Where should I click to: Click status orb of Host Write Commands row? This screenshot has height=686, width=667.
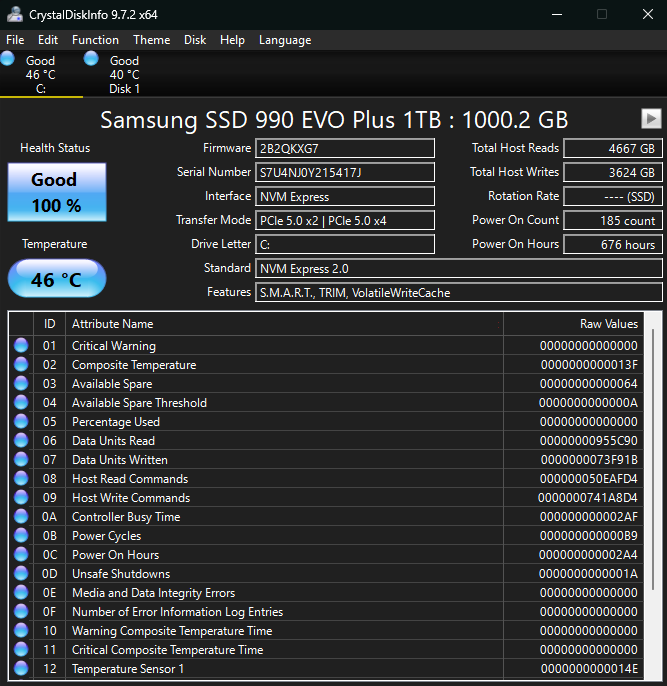21,497
